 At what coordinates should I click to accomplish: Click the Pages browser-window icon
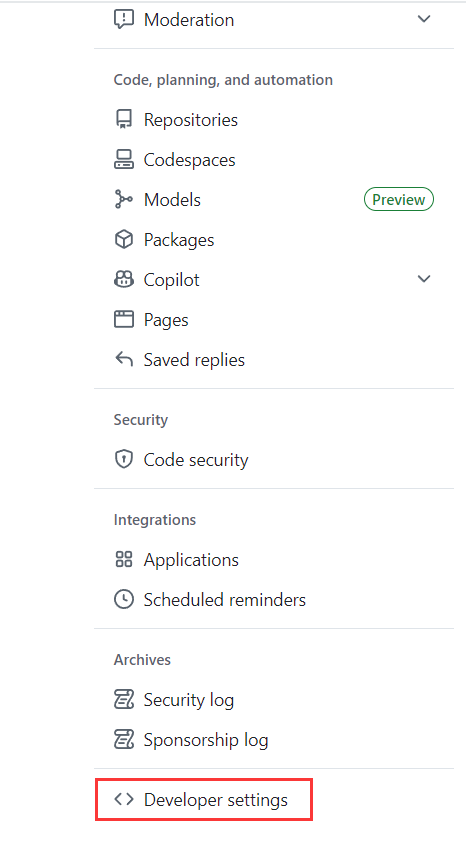(124, 319)
